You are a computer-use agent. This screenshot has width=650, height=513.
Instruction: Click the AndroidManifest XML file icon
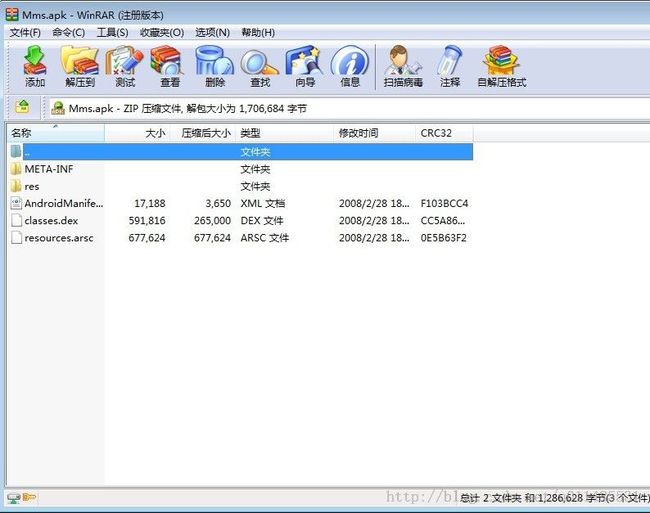pyautogui.click(x=16, y=203)
